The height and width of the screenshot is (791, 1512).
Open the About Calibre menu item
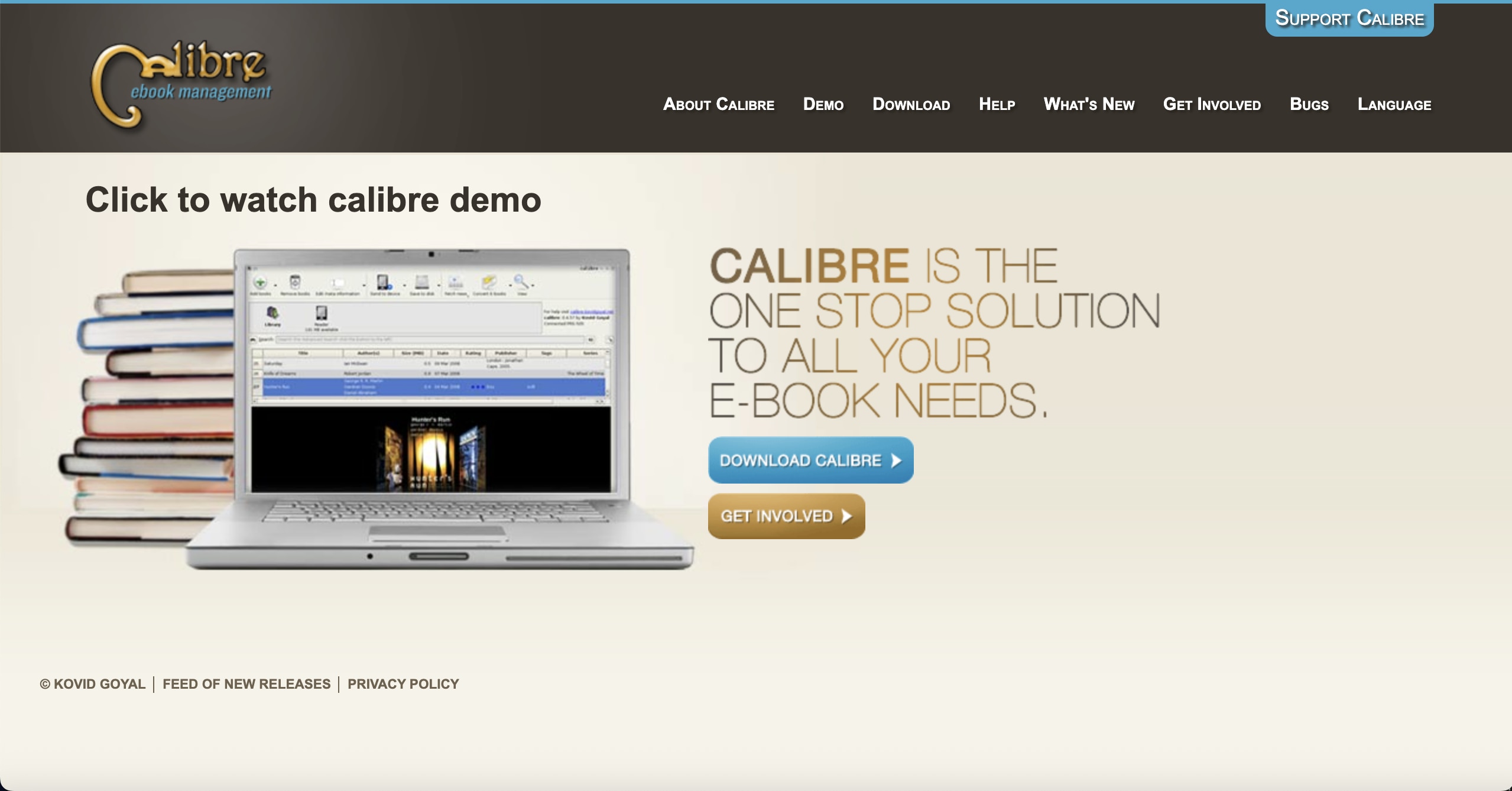[718, 105]
